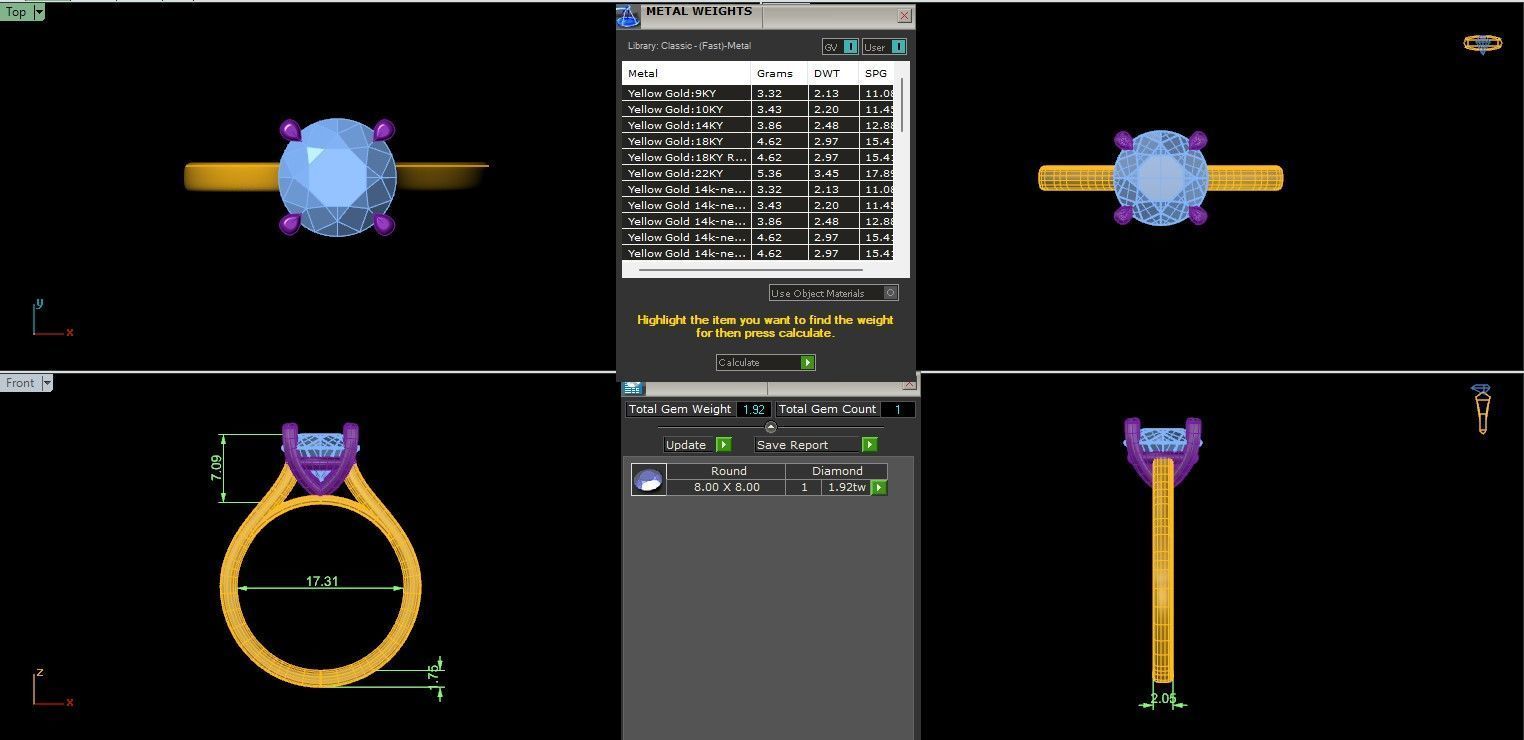Sort by the Grams column header
This screenshot has width=1524, height=740.
click(779, 73)
